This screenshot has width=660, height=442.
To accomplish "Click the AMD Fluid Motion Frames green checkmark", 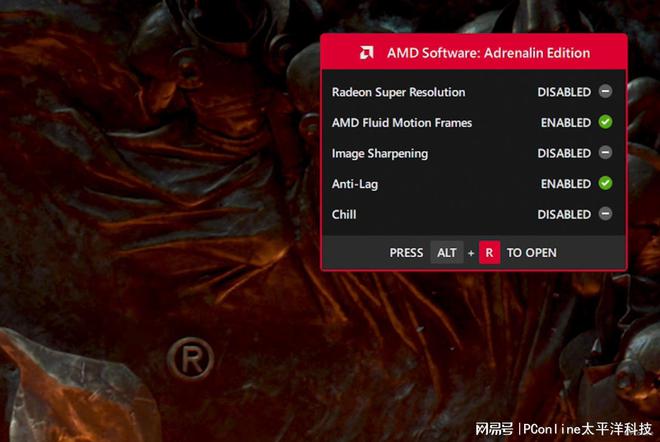I will click(605, 122).
